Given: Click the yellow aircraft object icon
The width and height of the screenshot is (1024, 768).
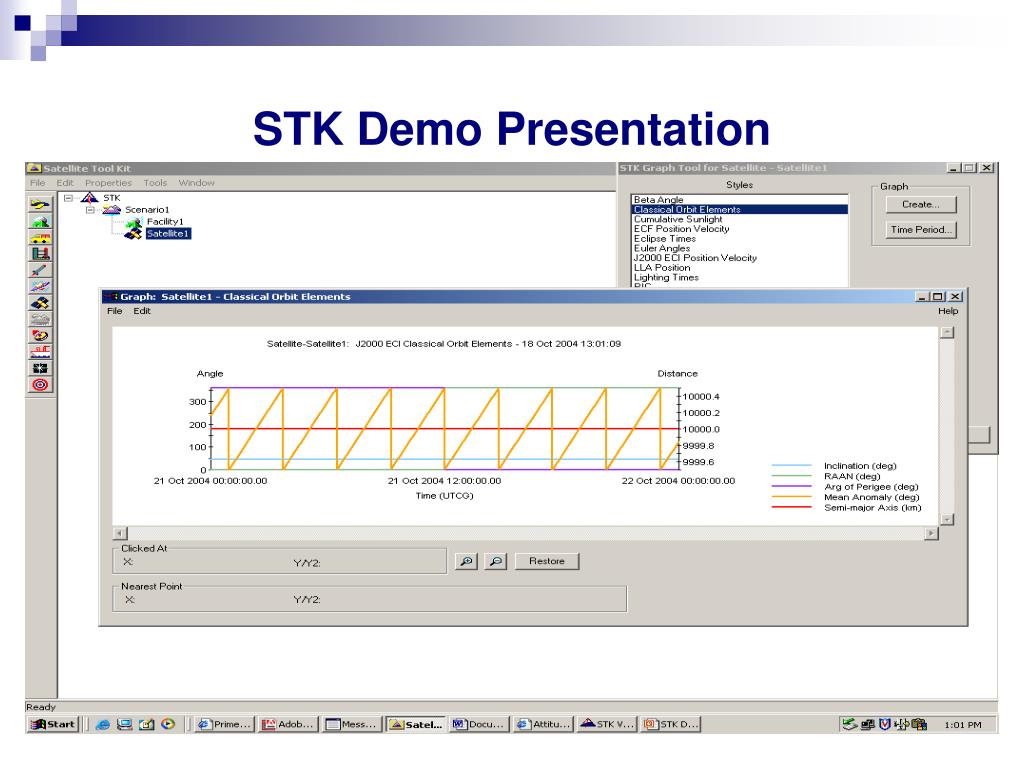Looking at the screenshot, I should (40, 204).
